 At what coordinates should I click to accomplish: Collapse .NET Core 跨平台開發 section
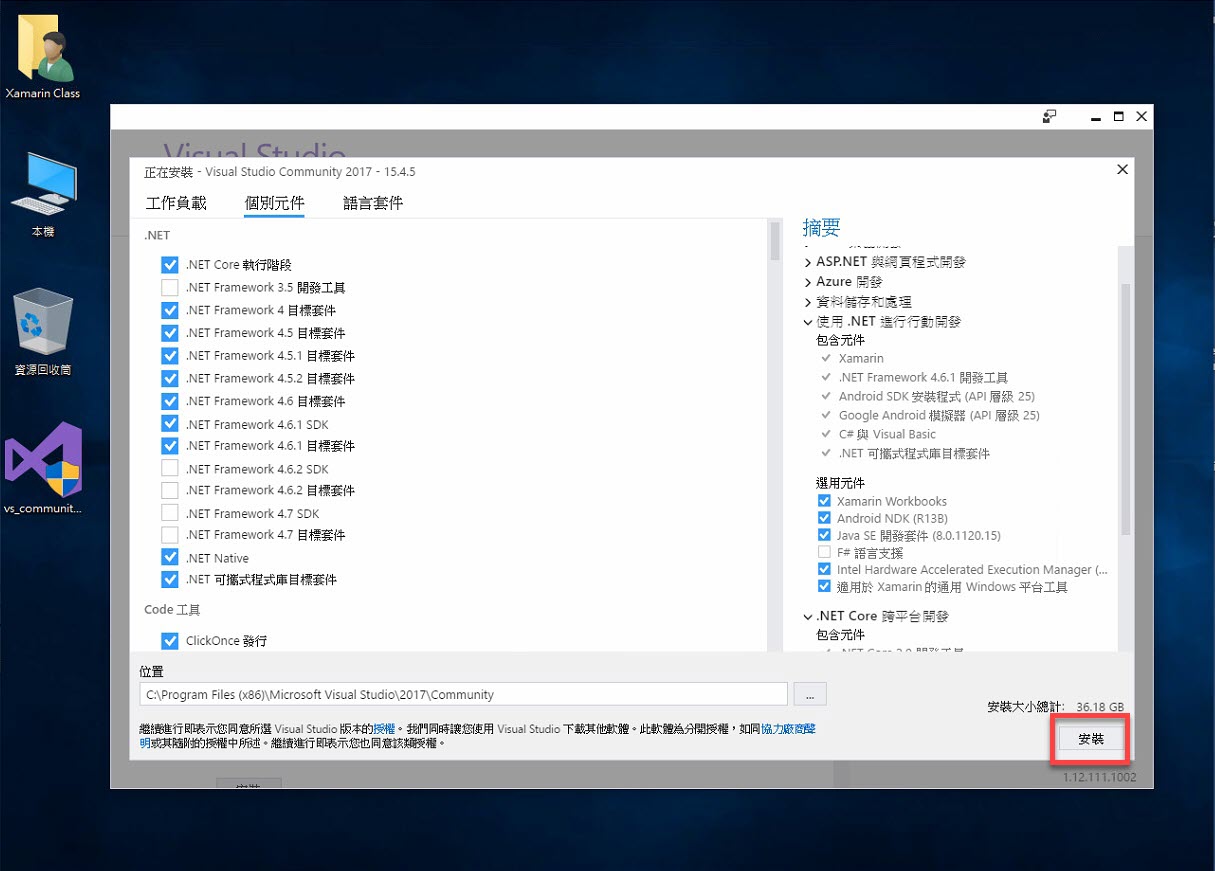click(x=808, y=616)
